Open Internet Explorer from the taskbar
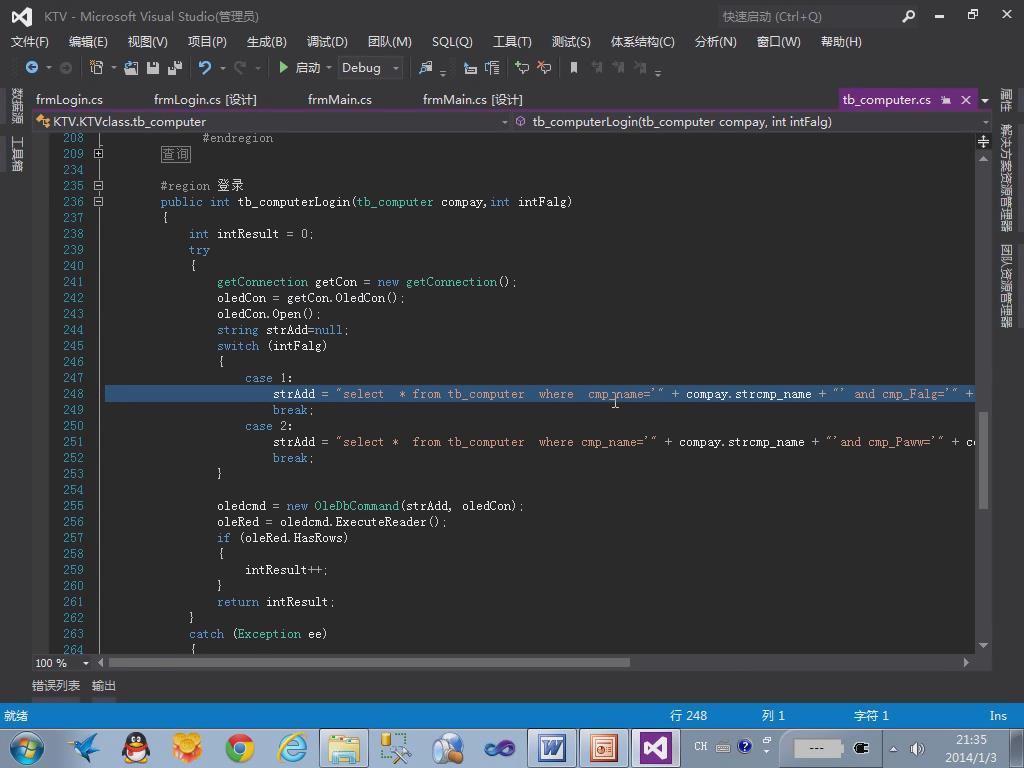Viewport: 1024px width, 768px height. [x=293, y=748]
